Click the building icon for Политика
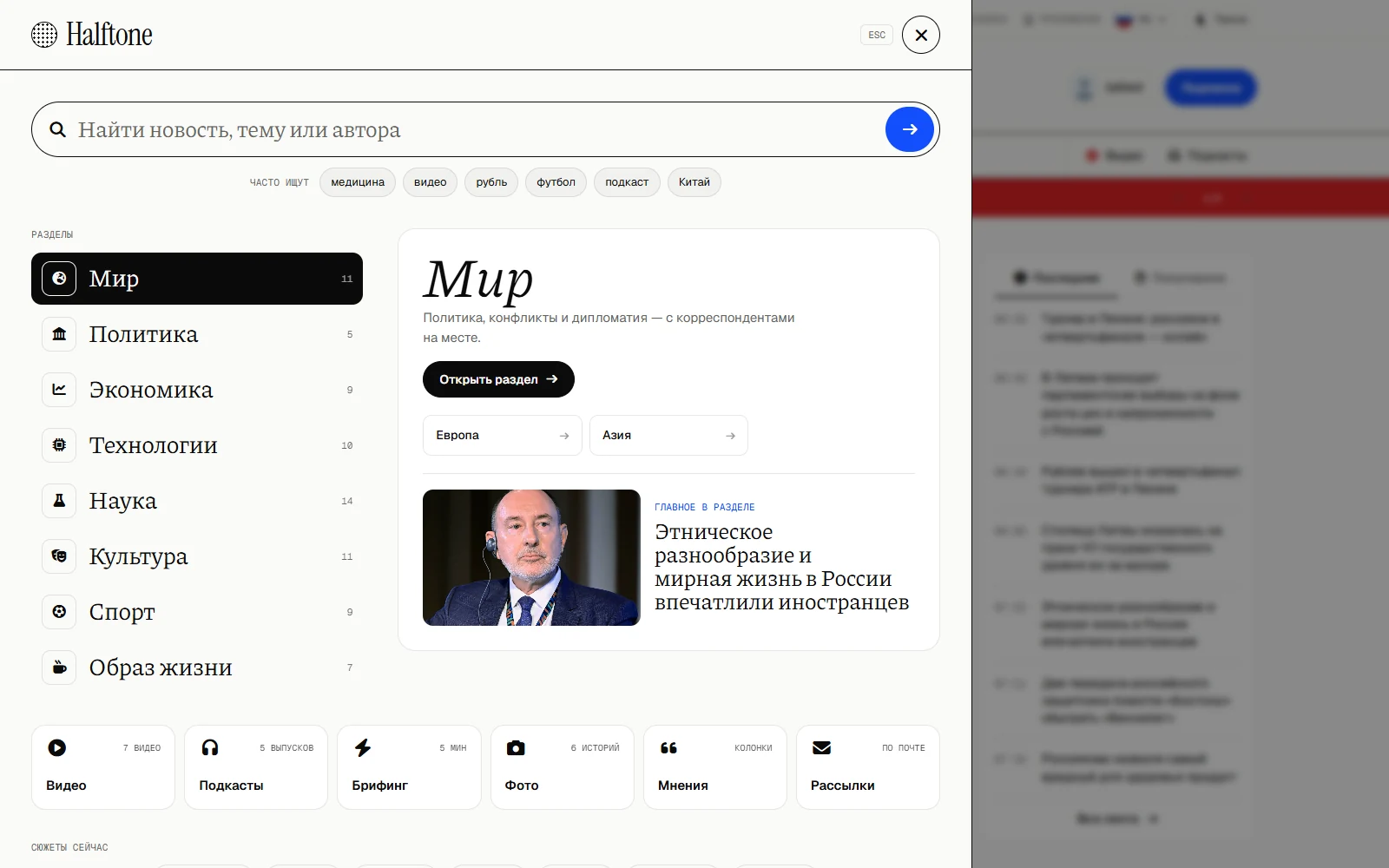This screenshot has height=868, width=1389. [59, 334]
